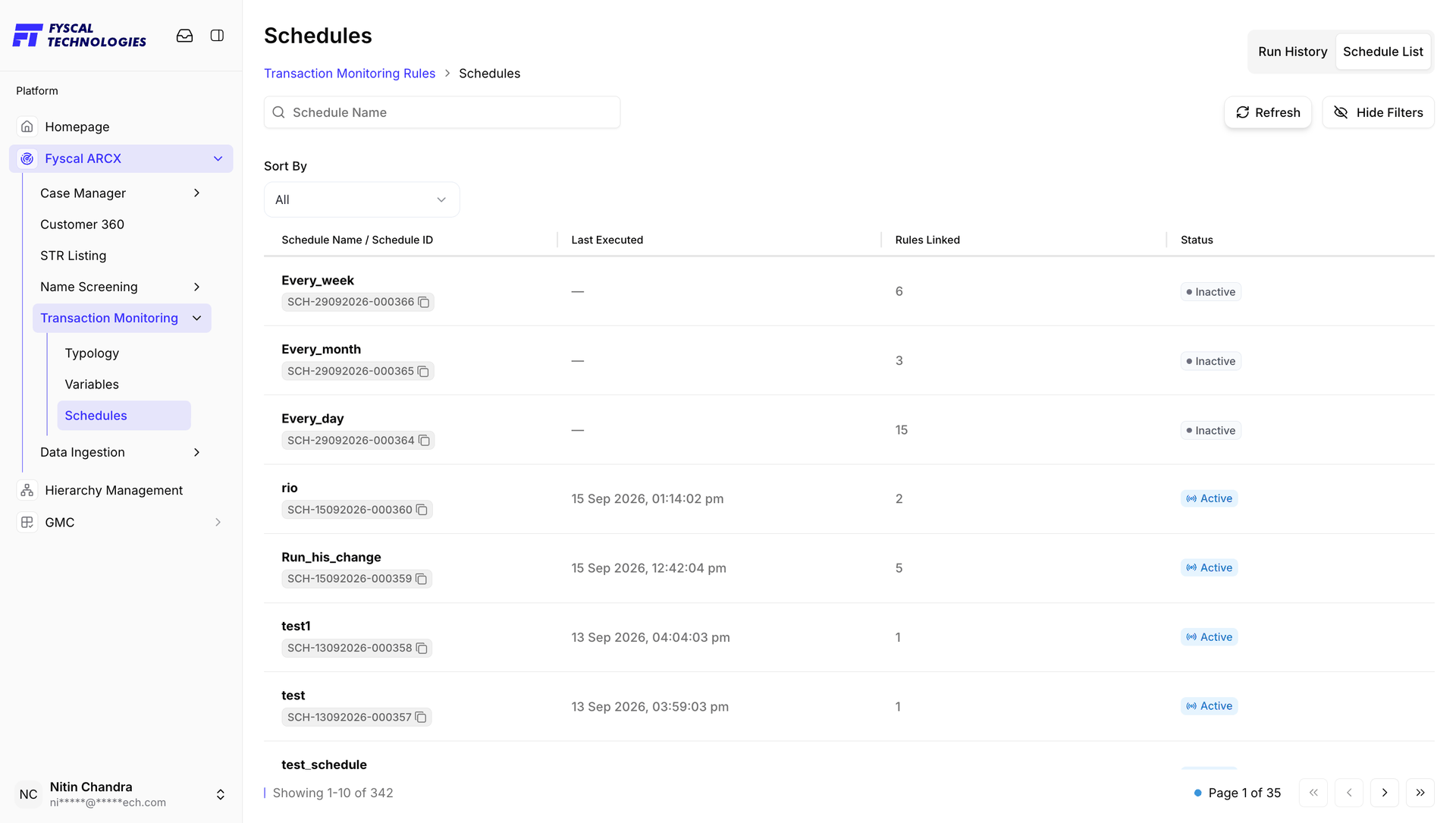Click the Hide Filters button
The image size is (1456, 823).
pyautogui.click(x=1378, y=112)
